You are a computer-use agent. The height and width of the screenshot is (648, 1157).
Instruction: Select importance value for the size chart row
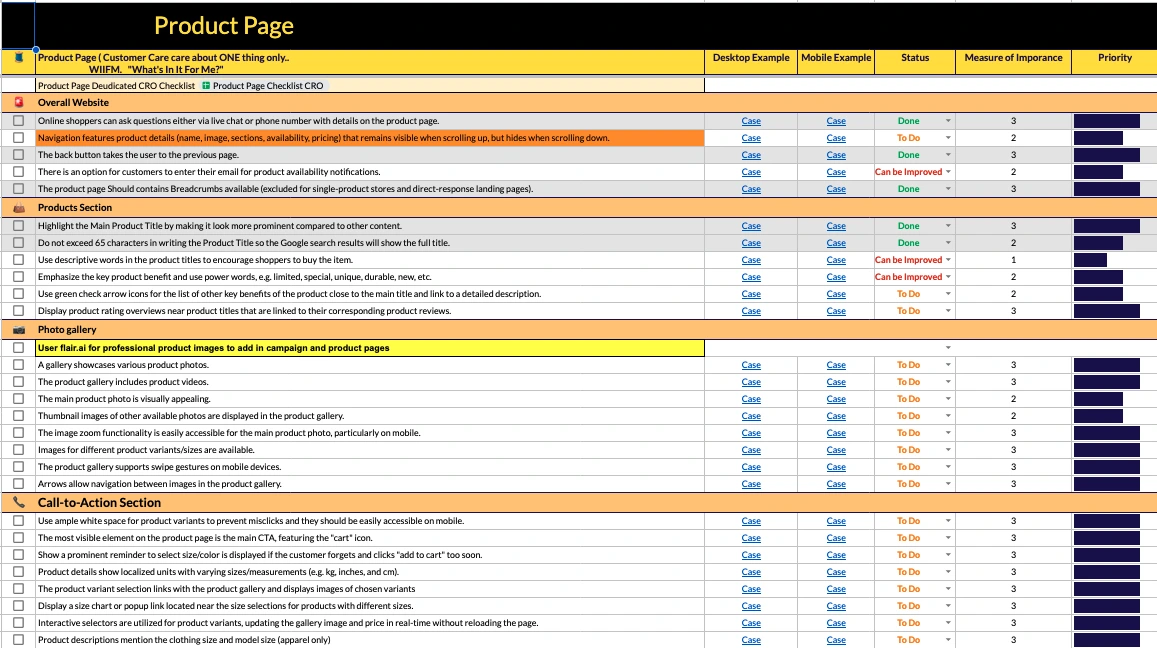1013,606
